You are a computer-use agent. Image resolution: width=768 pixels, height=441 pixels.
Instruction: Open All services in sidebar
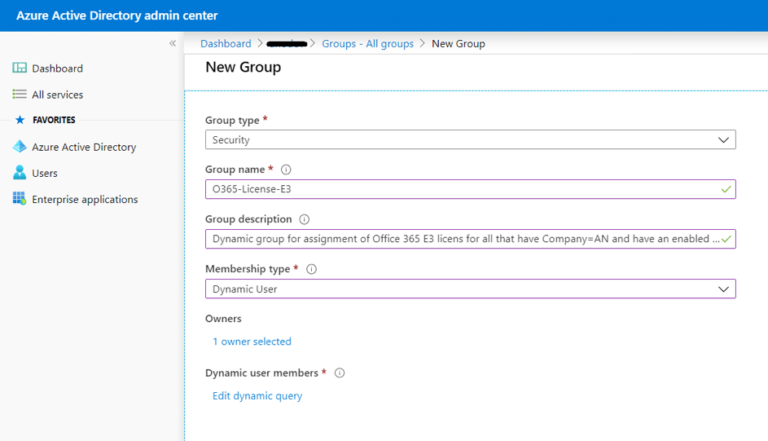tap(57, 95)
